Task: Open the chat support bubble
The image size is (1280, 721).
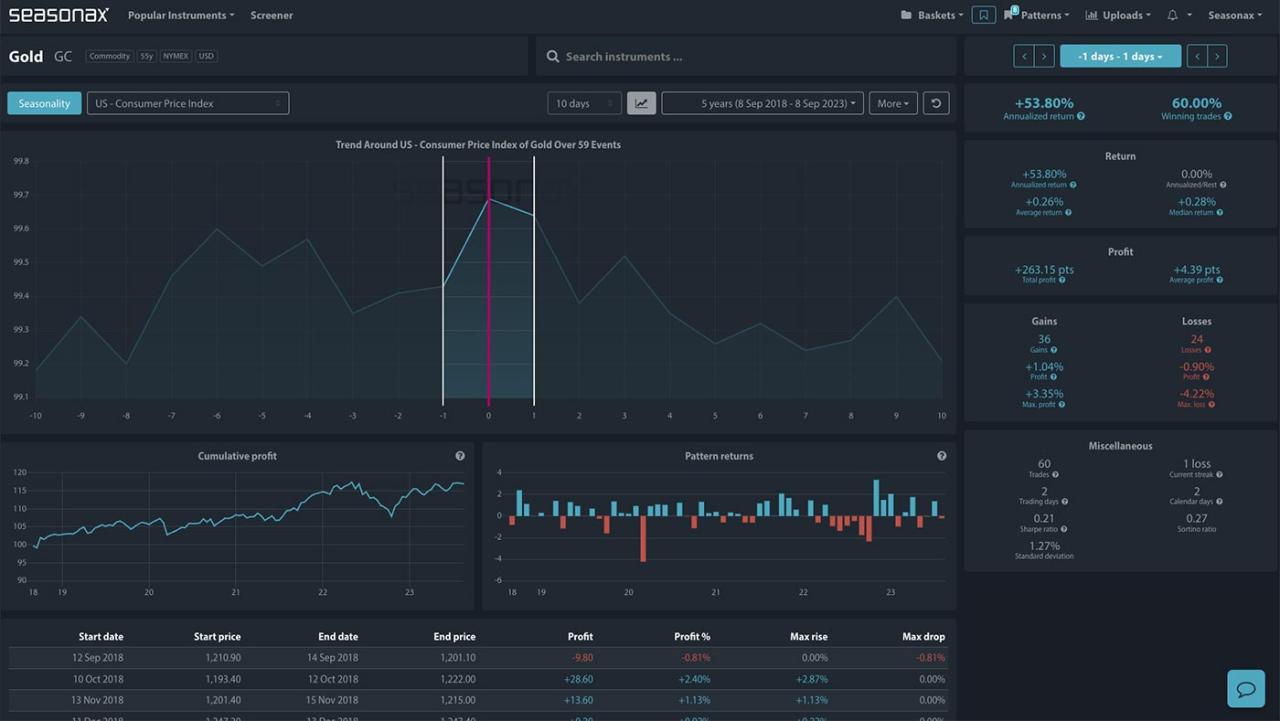Action: pos(1246,689)
